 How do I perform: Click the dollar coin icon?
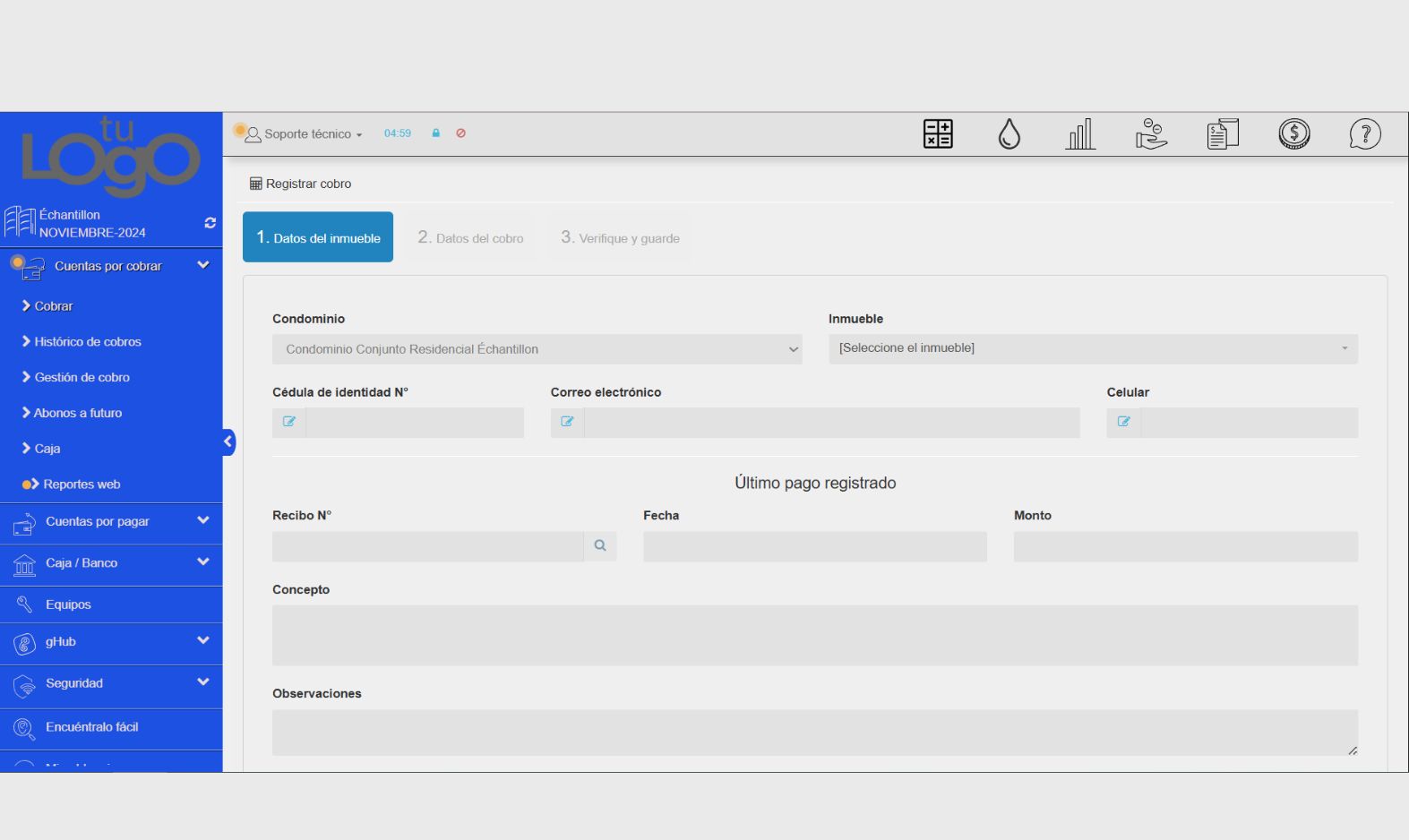point(1293,134)
